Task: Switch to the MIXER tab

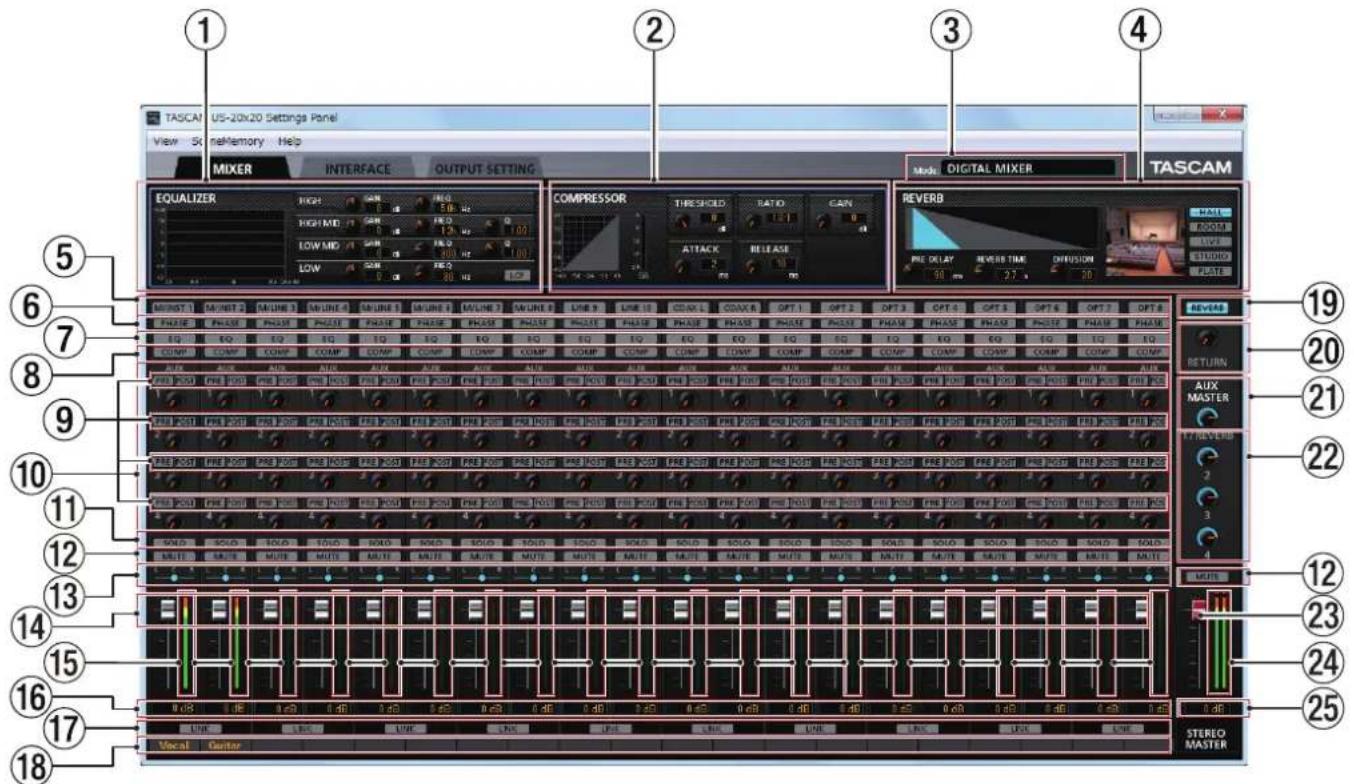Action: [x=232, y=169]
